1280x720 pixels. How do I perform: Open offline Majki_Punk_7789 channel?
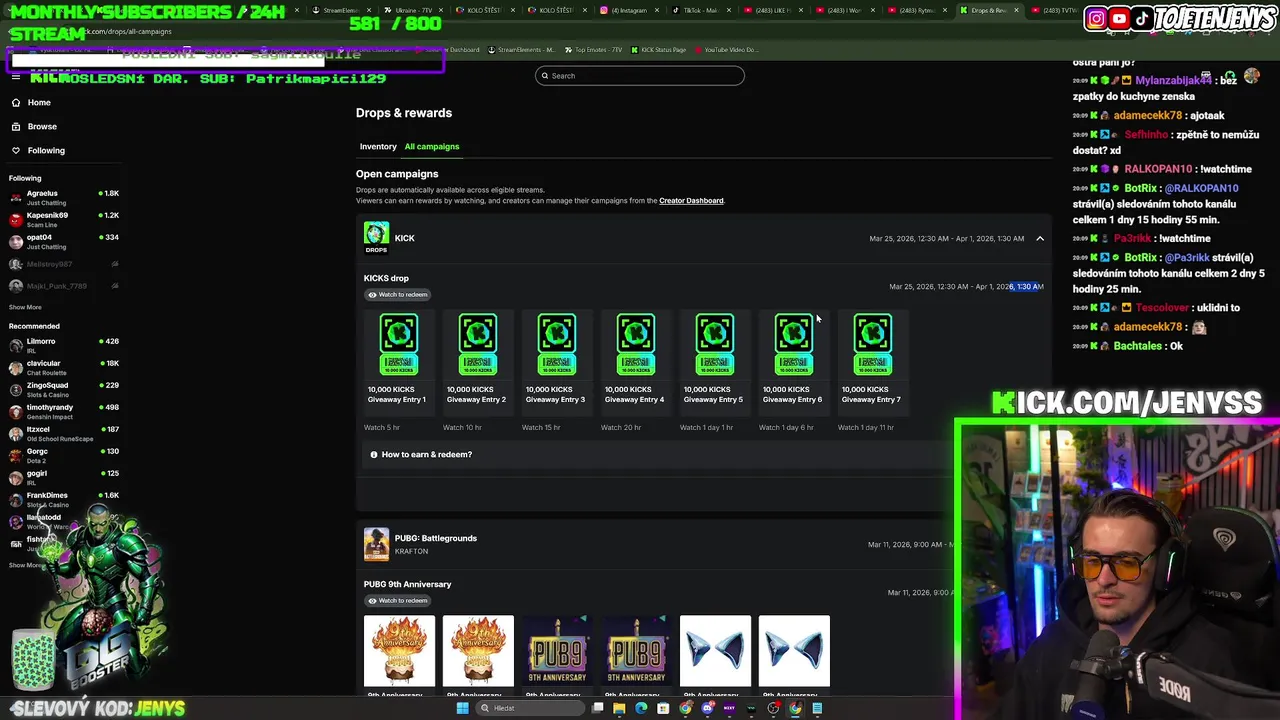64,286
